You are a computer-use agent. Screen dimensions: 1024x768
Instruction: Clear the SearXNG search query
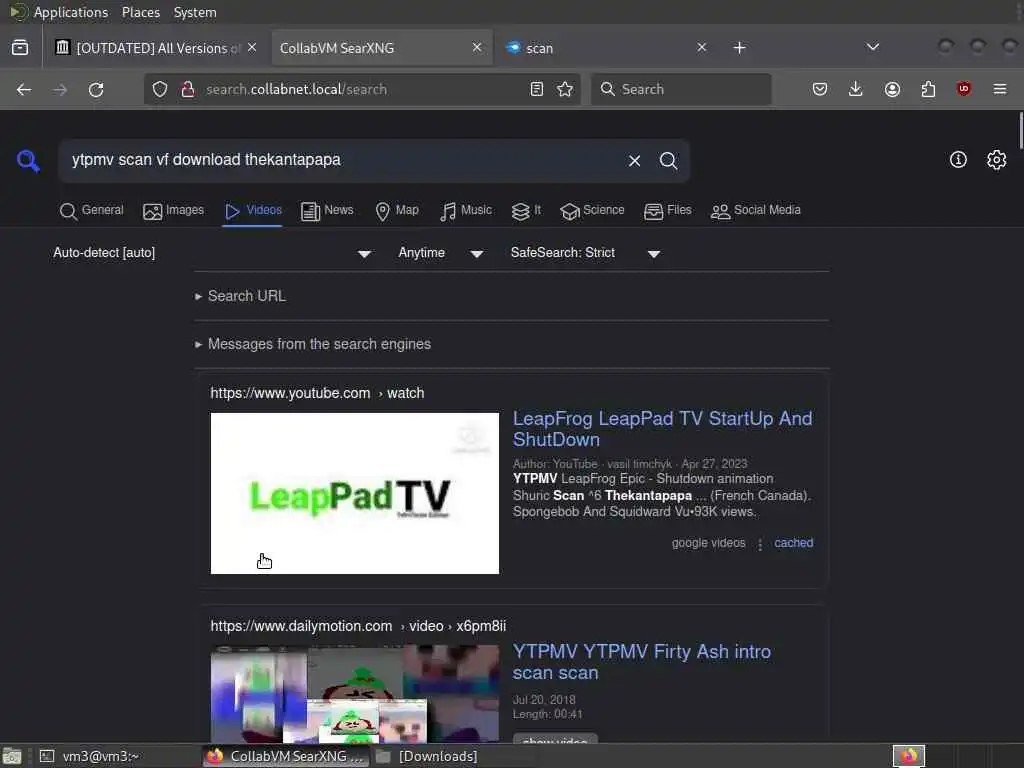point(634,161)
